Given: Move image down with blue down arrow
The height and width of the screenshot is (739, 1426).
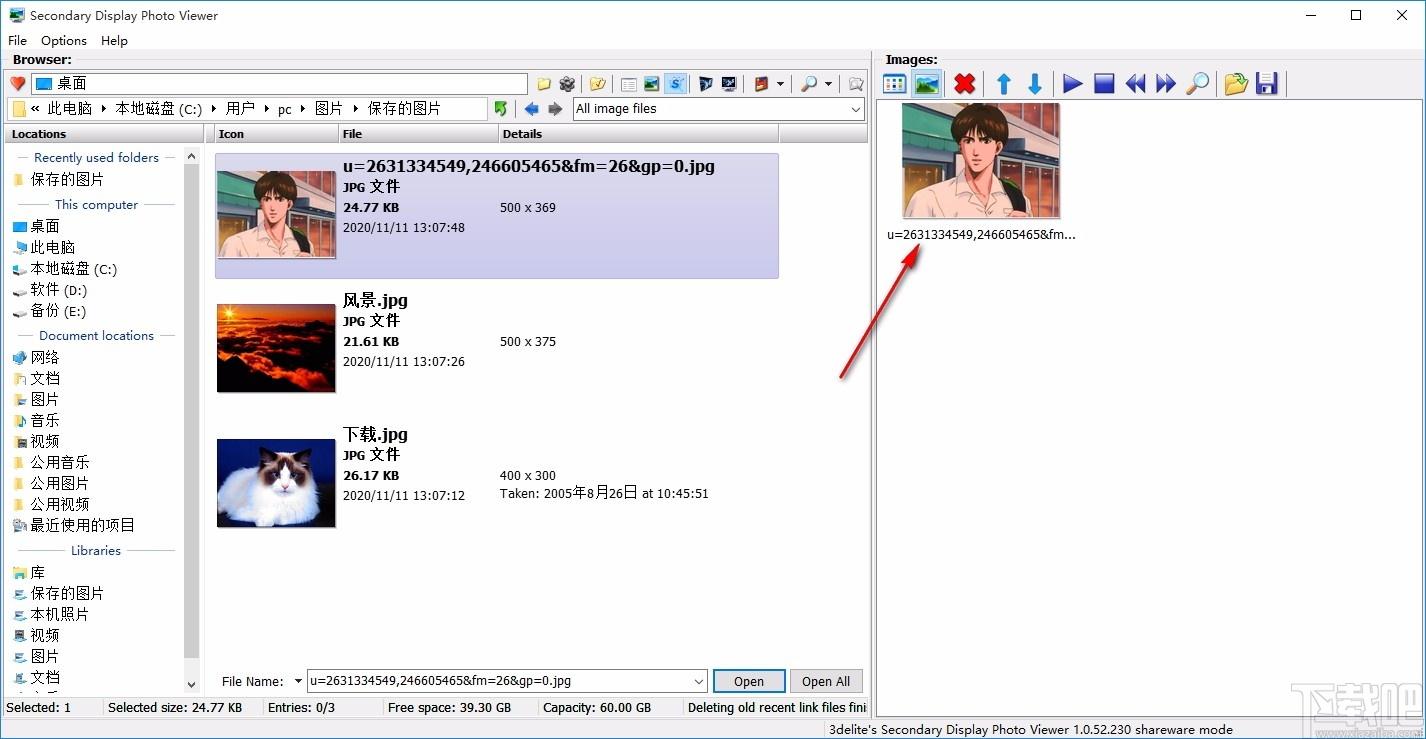Looking at the screenshot, I should click(1035, 84).
